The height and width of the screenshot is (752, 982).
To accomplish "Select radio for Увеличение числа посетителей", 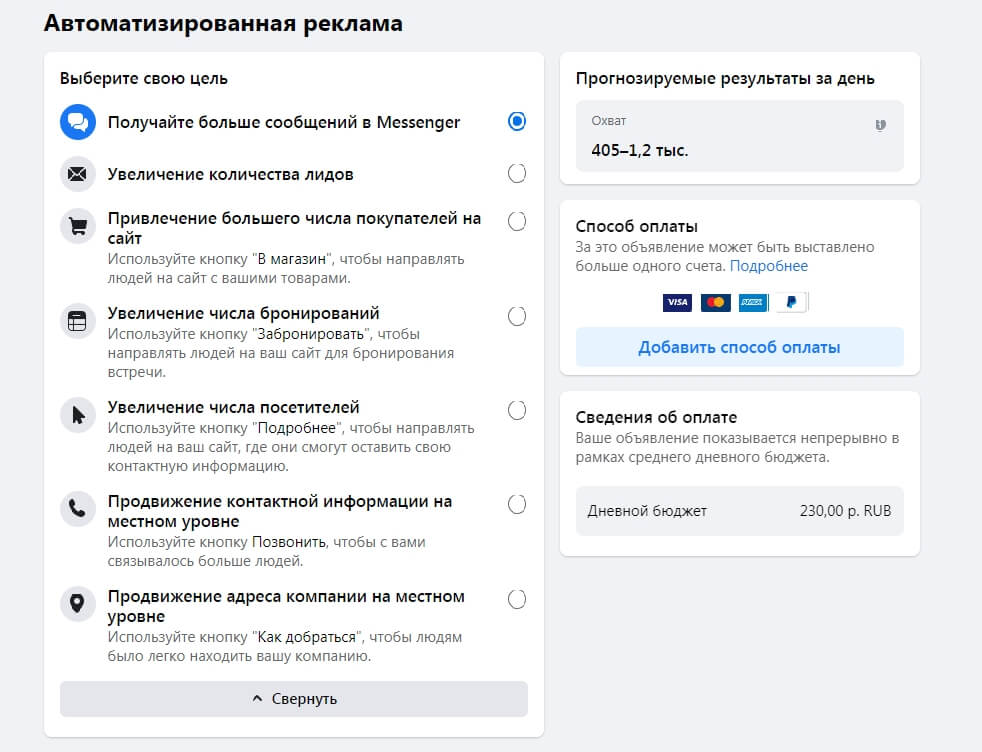I will pos(517,410).
